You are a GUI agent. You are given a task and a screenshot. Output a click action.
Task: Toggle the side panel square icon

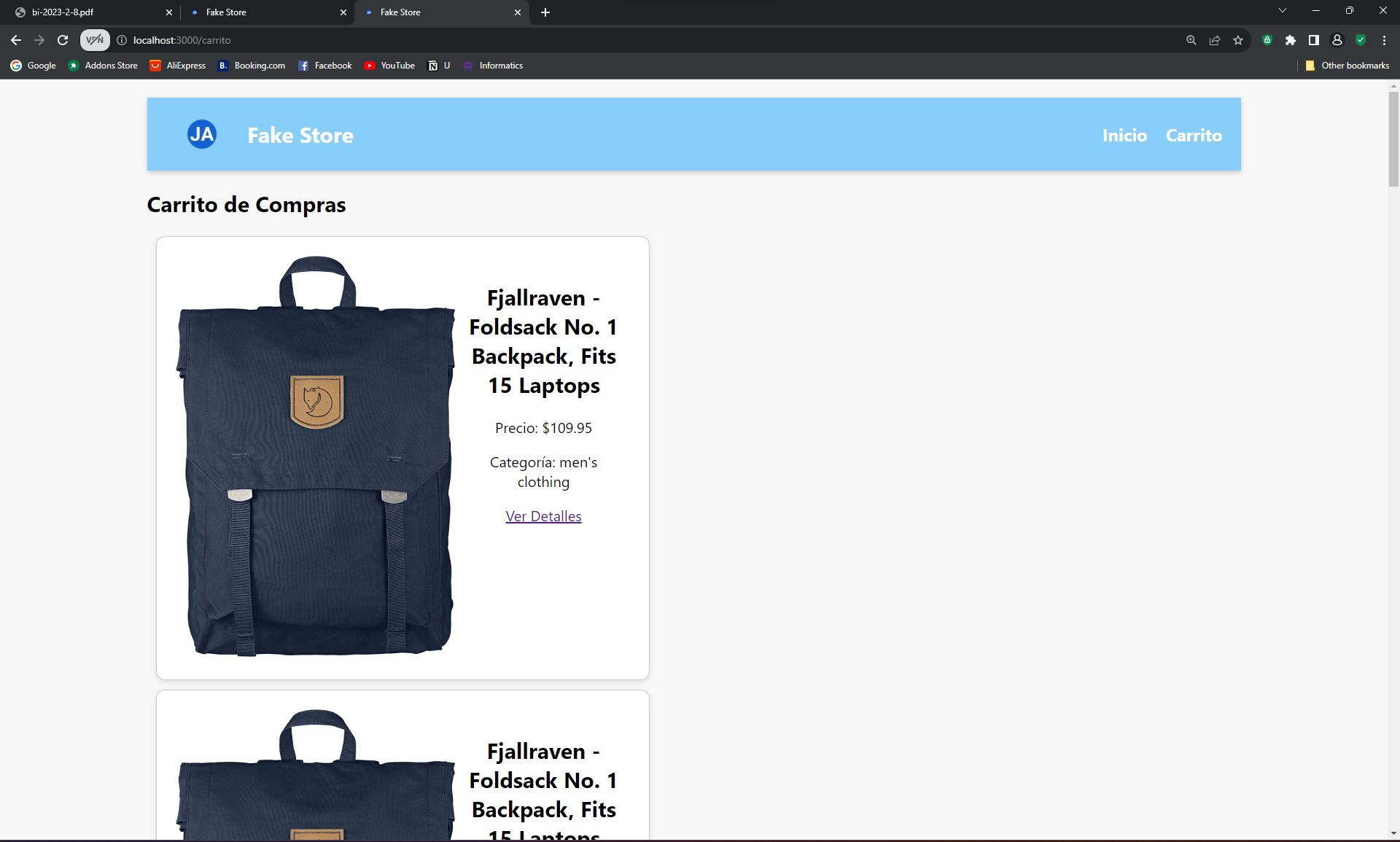tap(1314, 40)
